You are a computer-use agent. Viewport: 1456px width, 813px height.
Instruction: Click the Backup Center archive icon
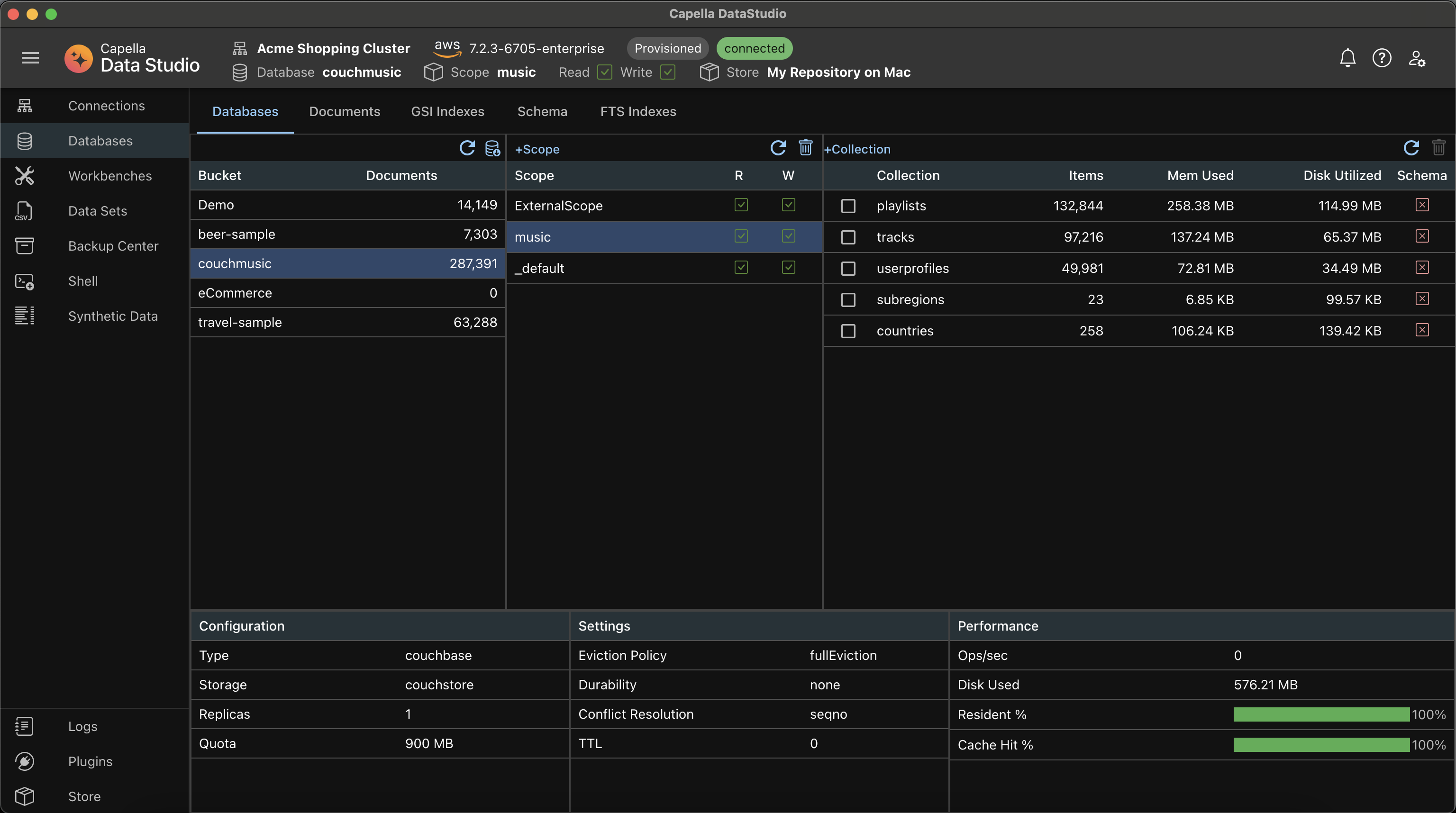24,246
